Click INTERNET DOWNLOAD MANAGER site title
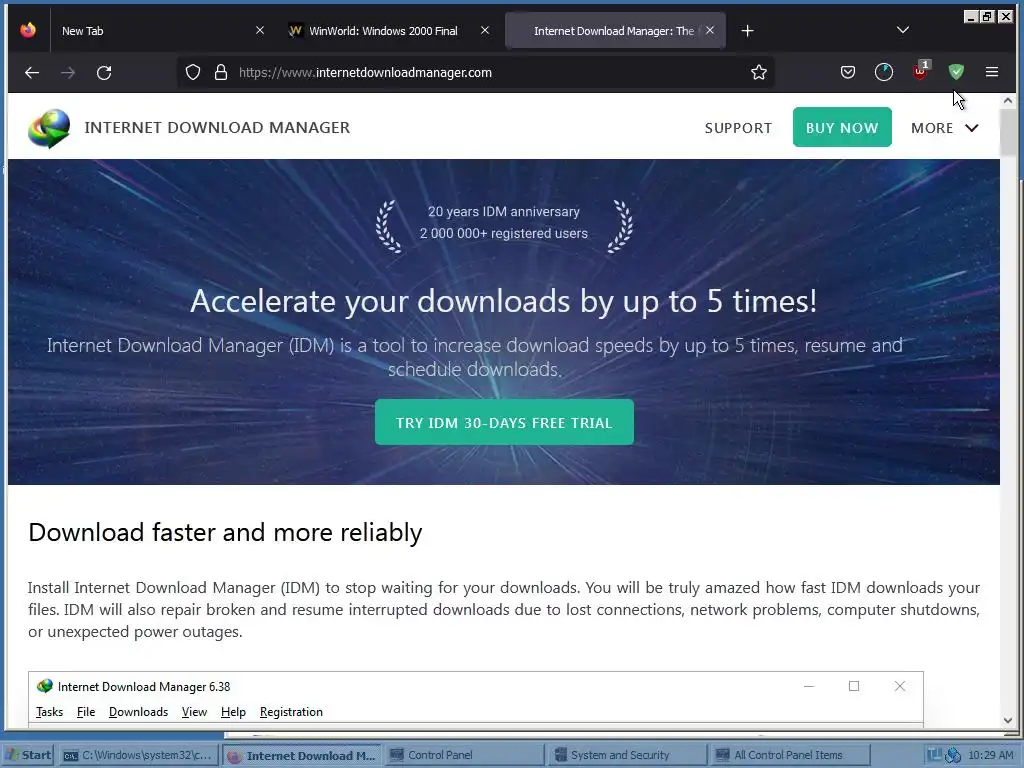Viewport: 1024px width, 768px height. point(217,127)
